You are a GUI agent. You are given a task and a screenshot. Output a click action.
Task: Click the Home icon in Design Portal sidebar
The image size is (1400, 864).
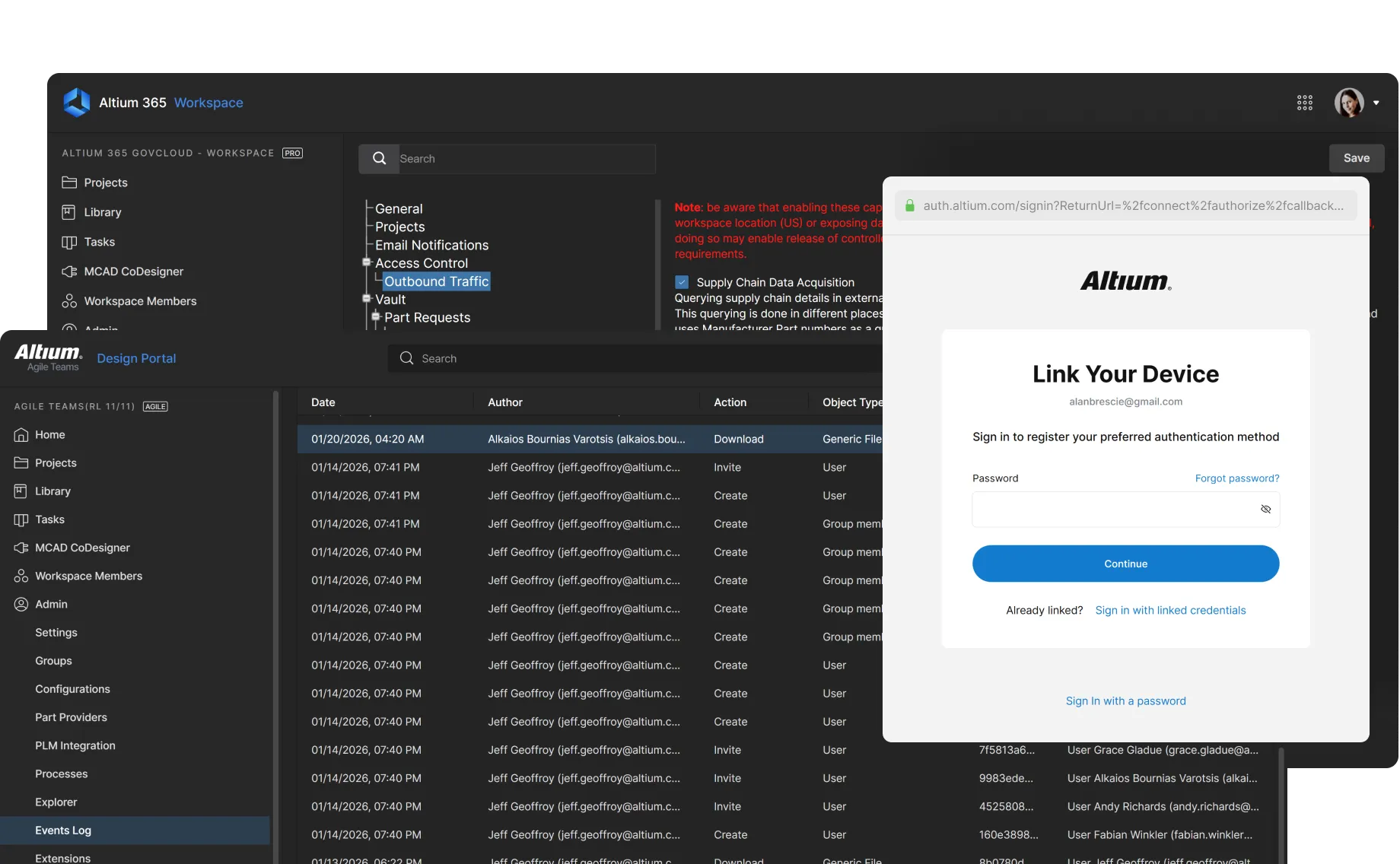(21, 434)
